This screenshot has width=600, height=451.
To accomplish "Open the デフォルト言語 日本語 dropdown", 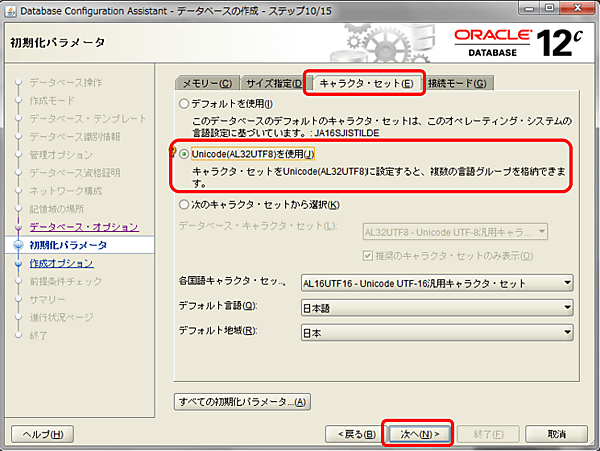I will pyautogui.click(x=437, y=308).
